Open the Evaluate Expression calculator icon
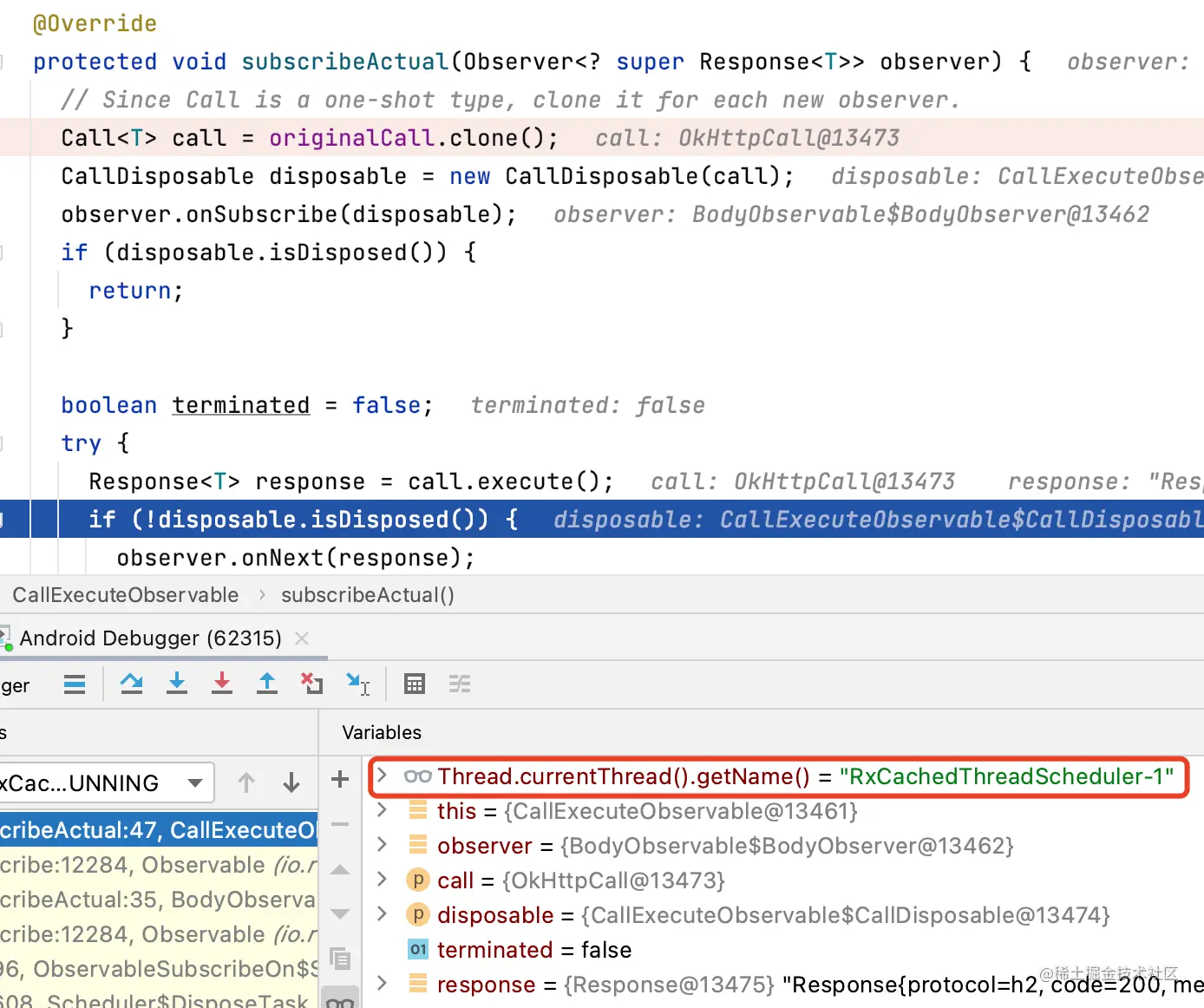1204x1008 pixels. [x=415, y=684]
